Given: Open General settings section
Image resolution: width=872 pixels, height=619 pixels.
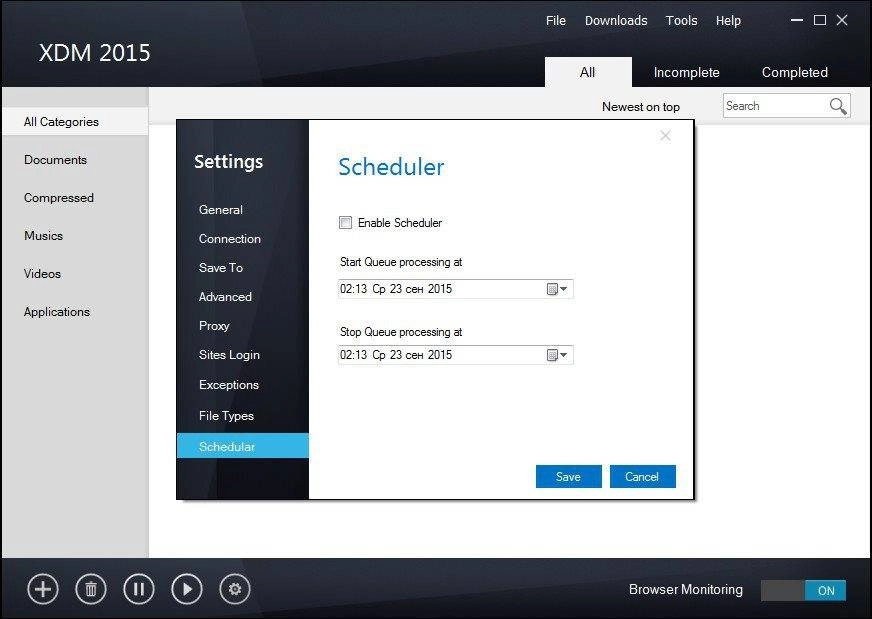Looking at the screenshot, I should point(221,210).
